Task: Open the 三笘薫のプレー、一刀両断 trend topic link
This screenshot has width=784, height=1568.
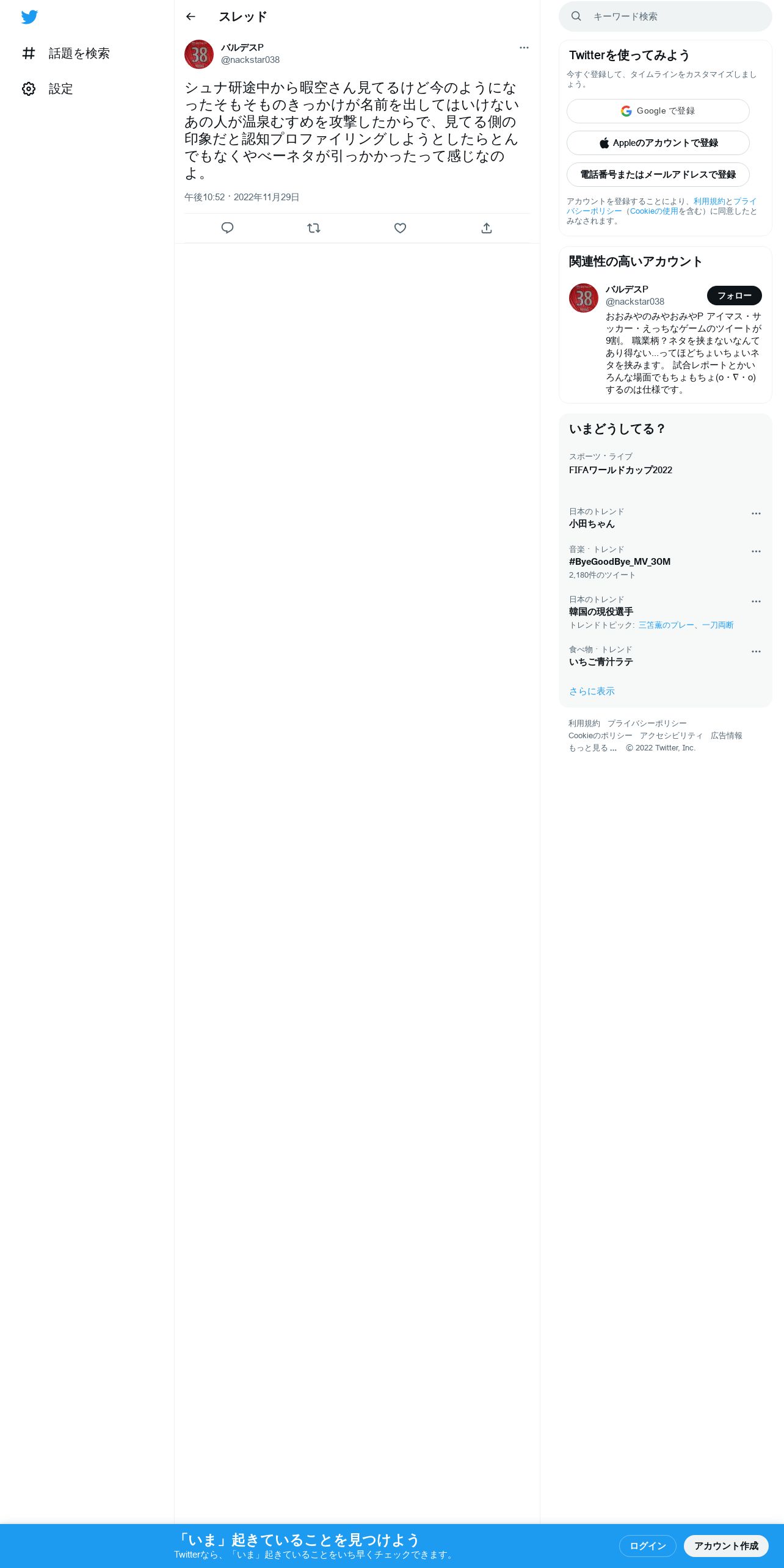Action: [686, 625]
